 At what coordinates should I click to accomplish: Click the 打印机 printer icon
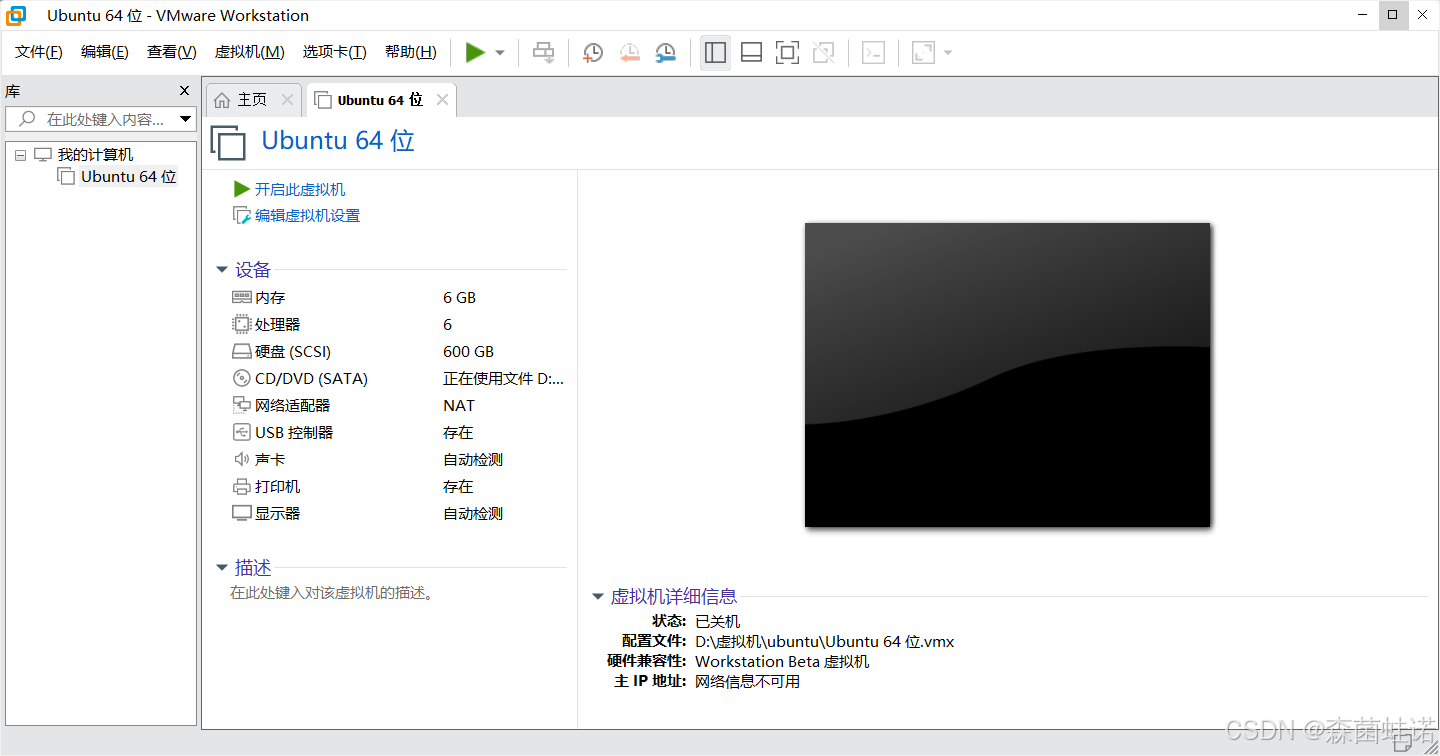pyautogui.click(x=241, y=487)
